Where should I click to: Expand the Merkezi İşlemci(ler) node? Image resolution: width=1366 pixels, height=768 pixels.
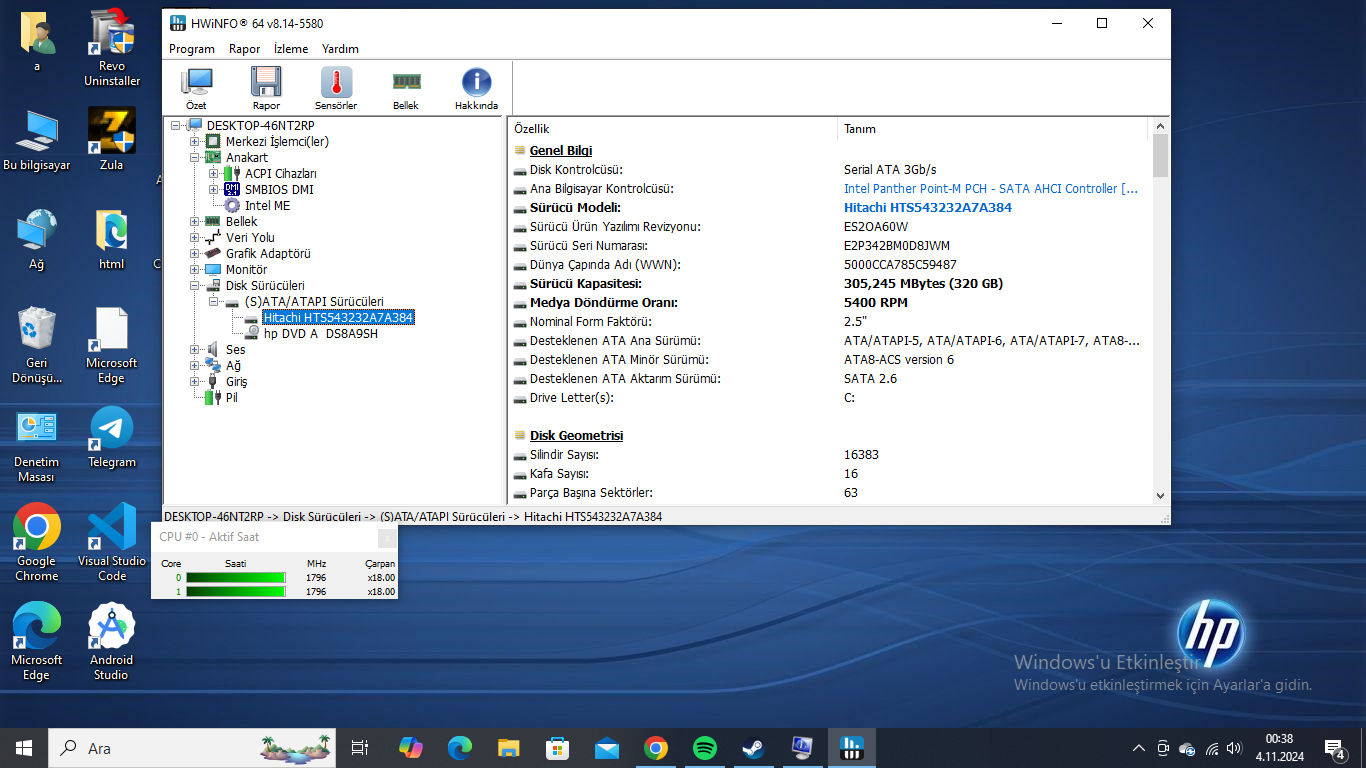coord(195,142)
